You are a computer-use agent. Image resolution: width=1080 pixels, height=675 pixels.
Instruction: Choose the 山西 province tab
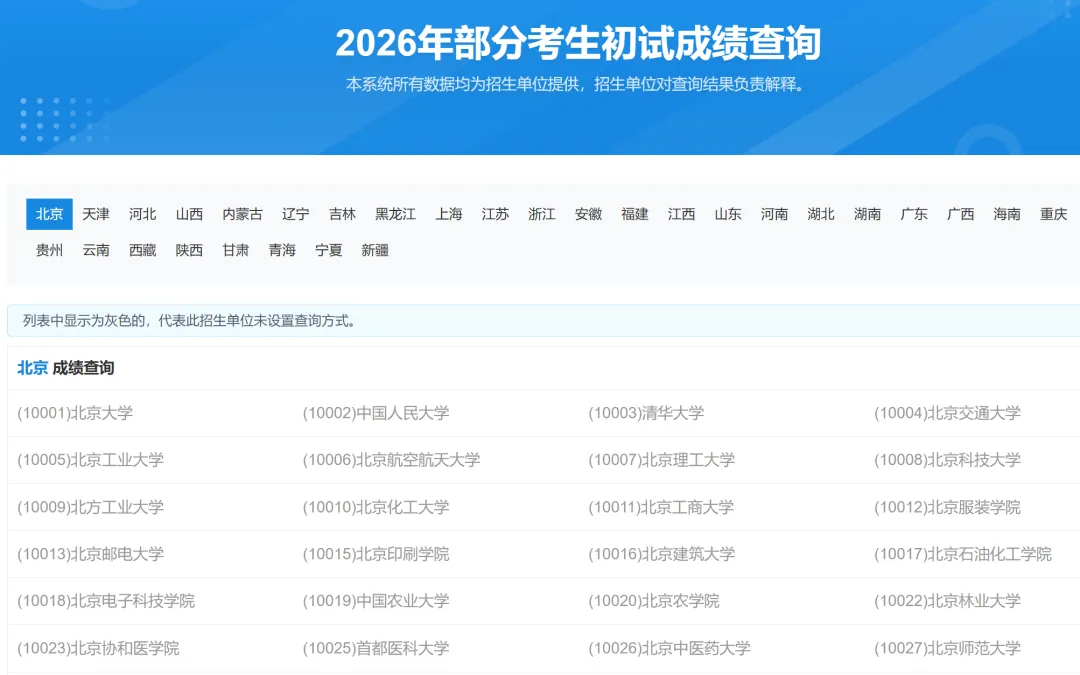coord(189,214)
